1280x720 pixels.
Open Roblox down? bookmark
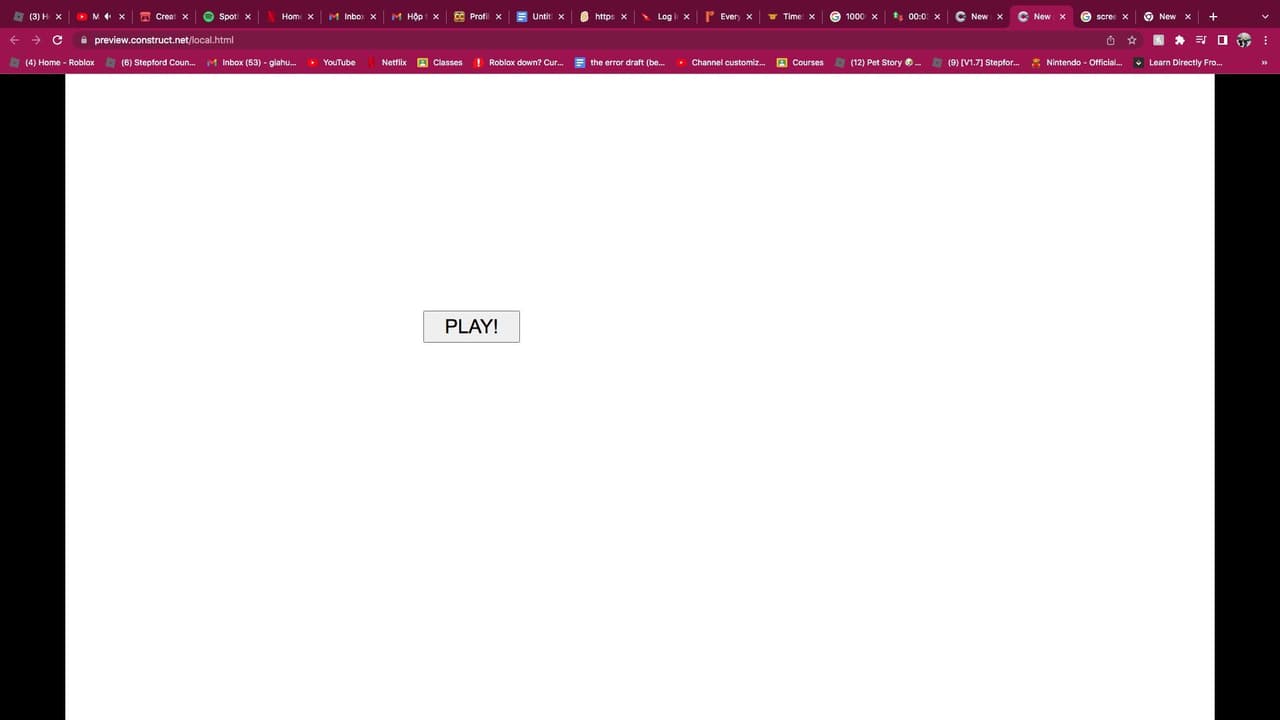pos(518,62)
